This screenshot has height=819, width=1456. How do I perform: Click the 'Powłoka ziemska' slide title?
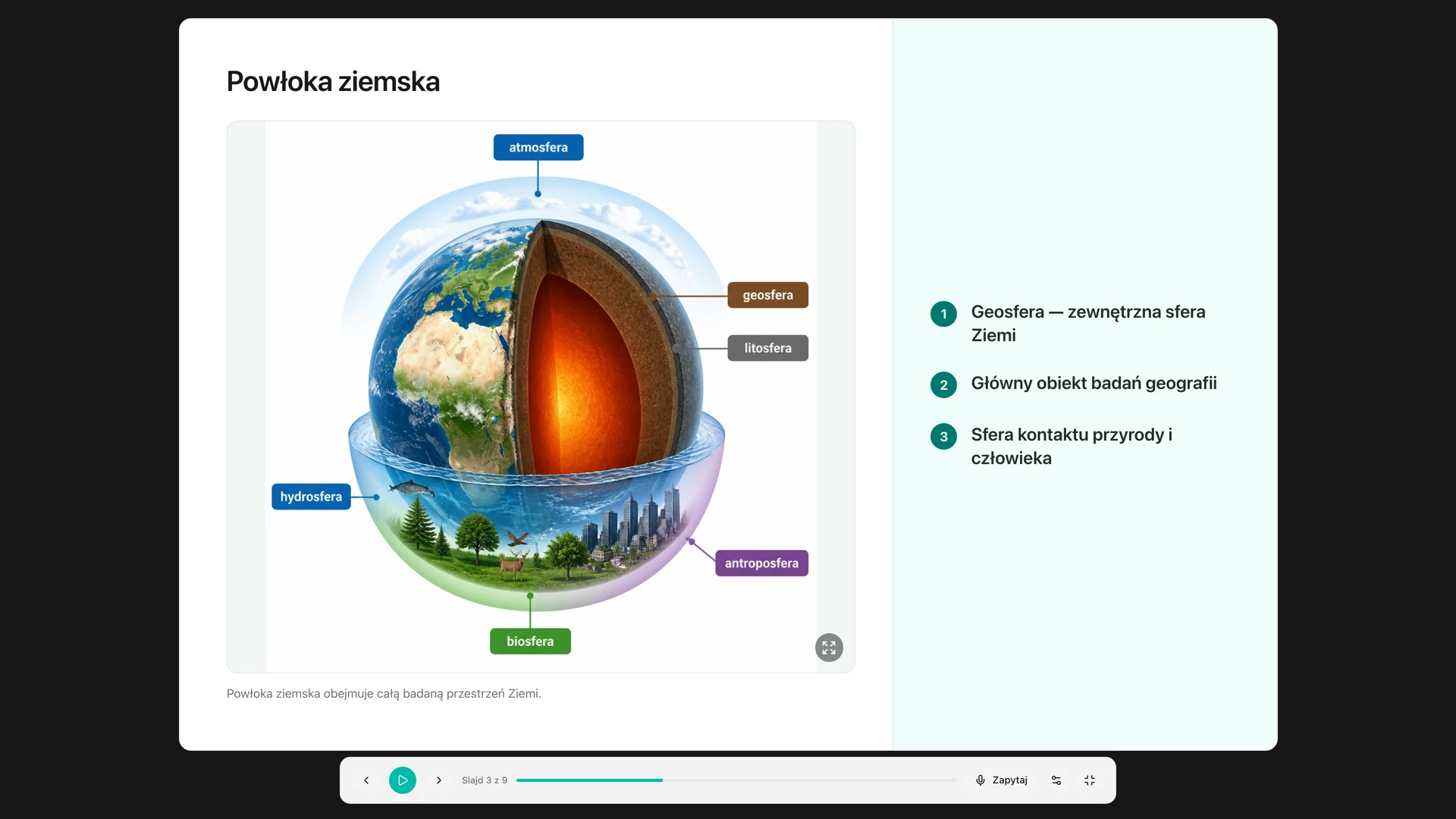point(333,81)
